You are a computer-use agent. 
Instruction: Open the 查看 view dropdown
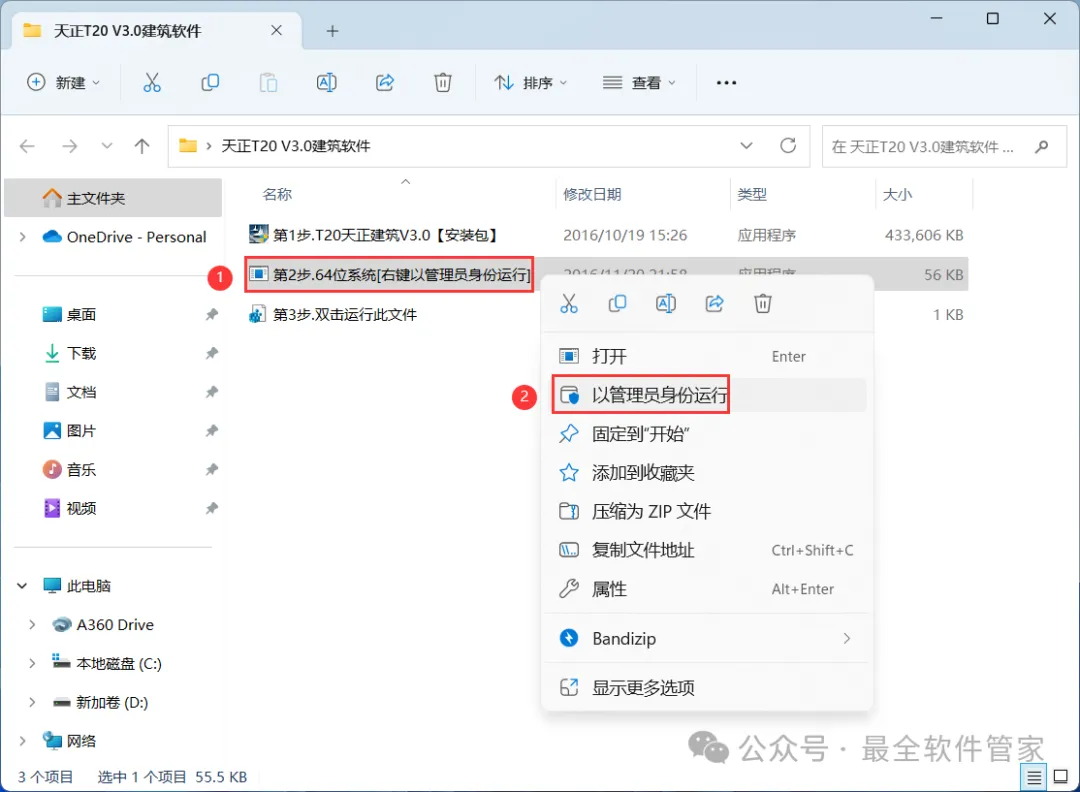click(x=639, y=83)
